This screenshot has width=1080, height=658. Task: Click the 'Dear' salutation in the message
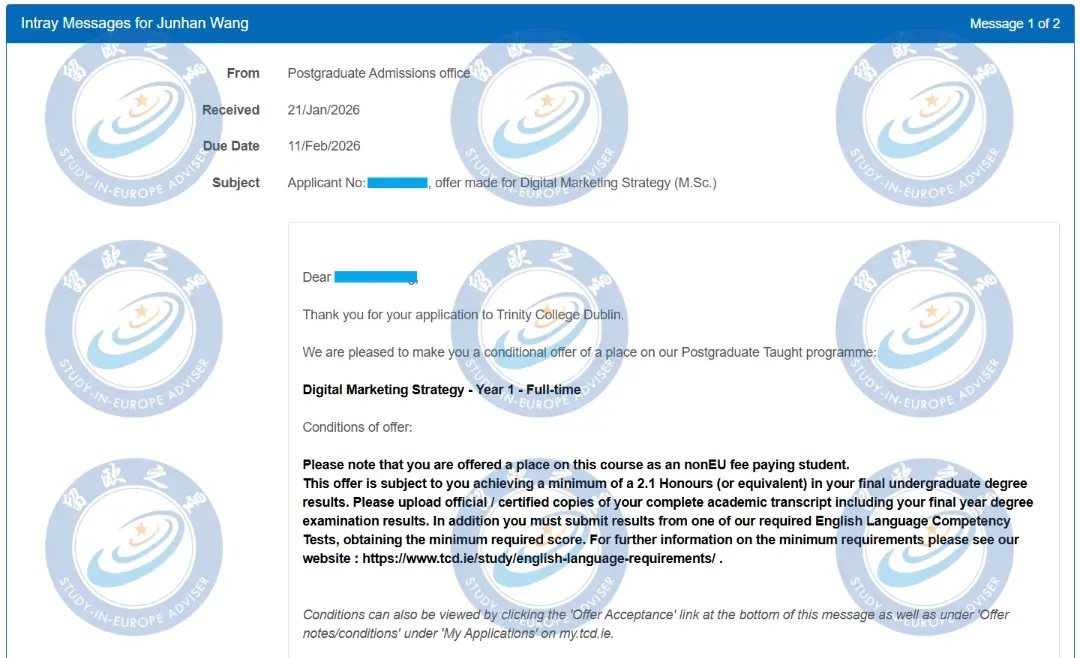click(x=317, y=277)
